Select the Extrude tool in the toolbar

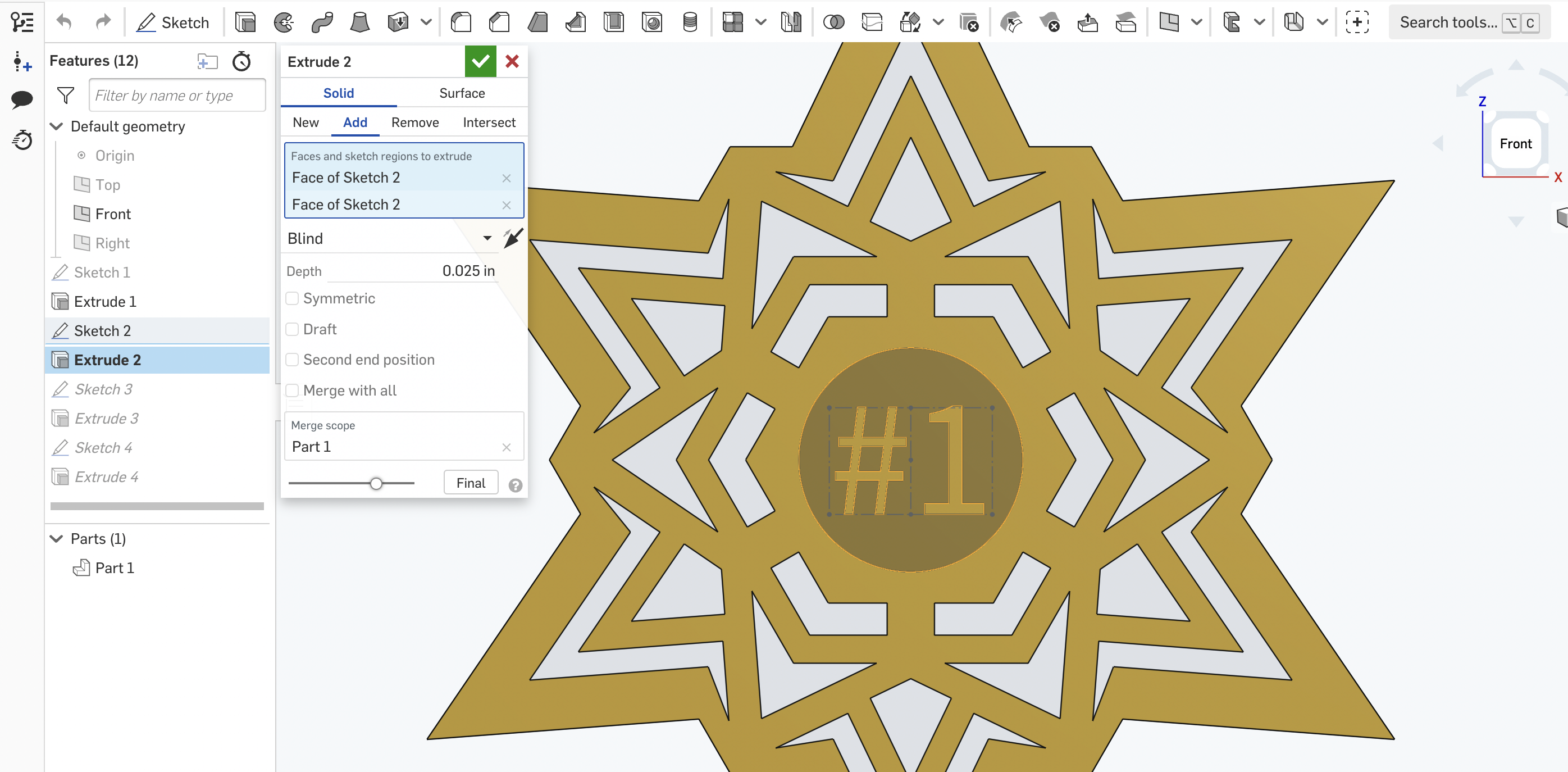[245, 22]
